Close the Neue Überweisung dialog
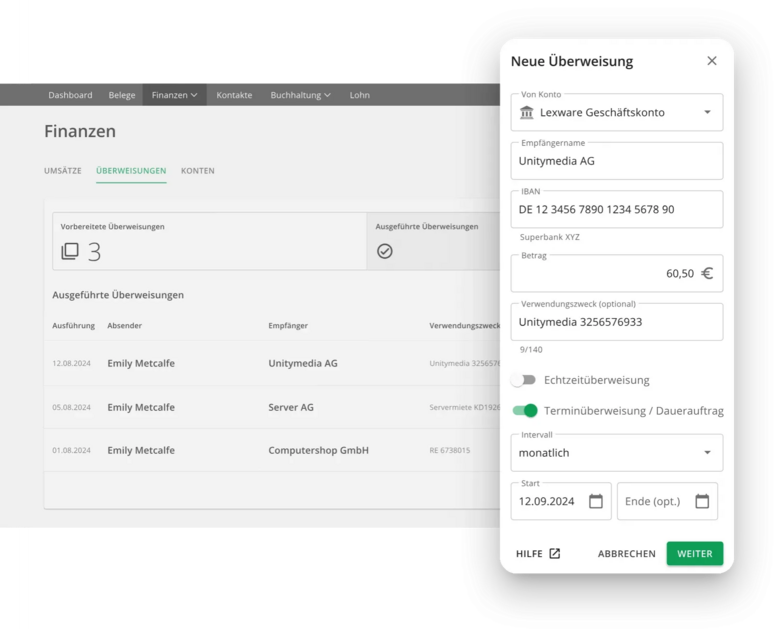 click(x=712, y=61)
